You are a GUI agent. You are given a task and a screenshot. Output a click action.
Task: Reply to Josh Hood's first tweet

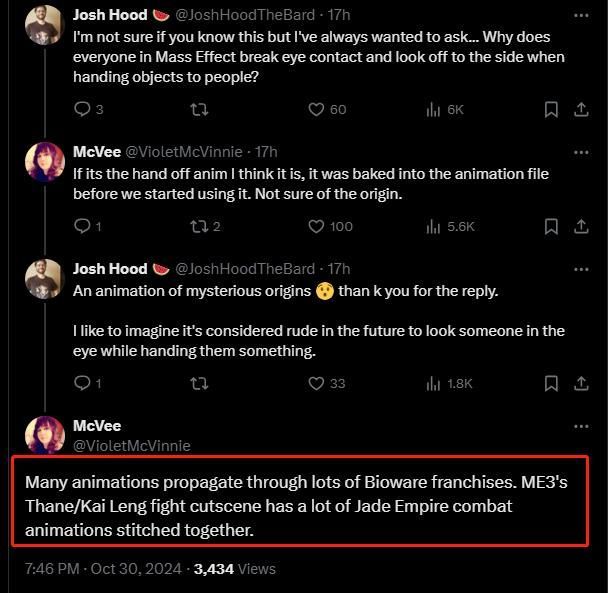(x=82, y=109)
